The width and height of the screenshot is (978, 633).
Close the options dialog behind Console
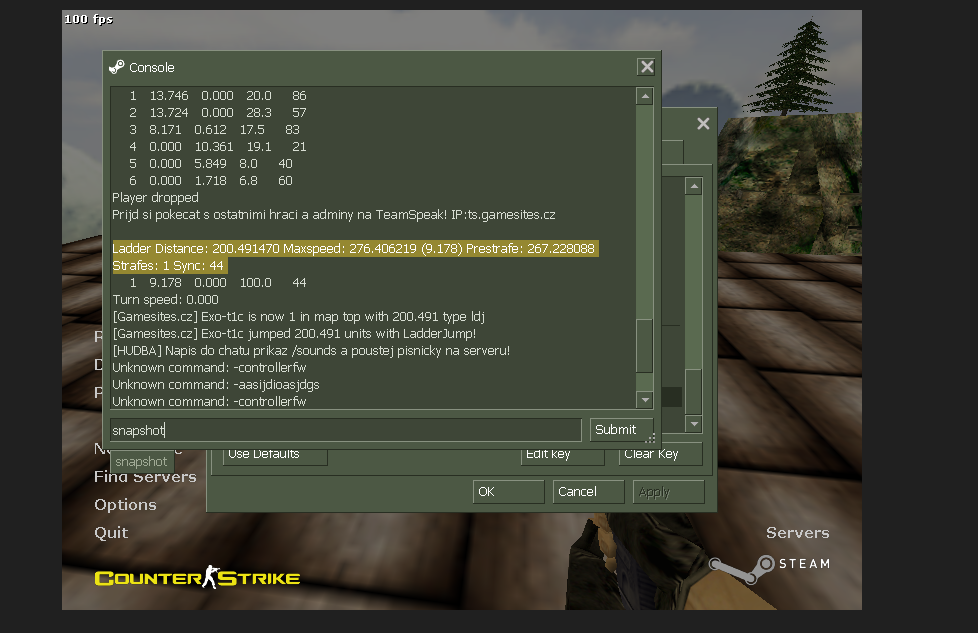703,124
